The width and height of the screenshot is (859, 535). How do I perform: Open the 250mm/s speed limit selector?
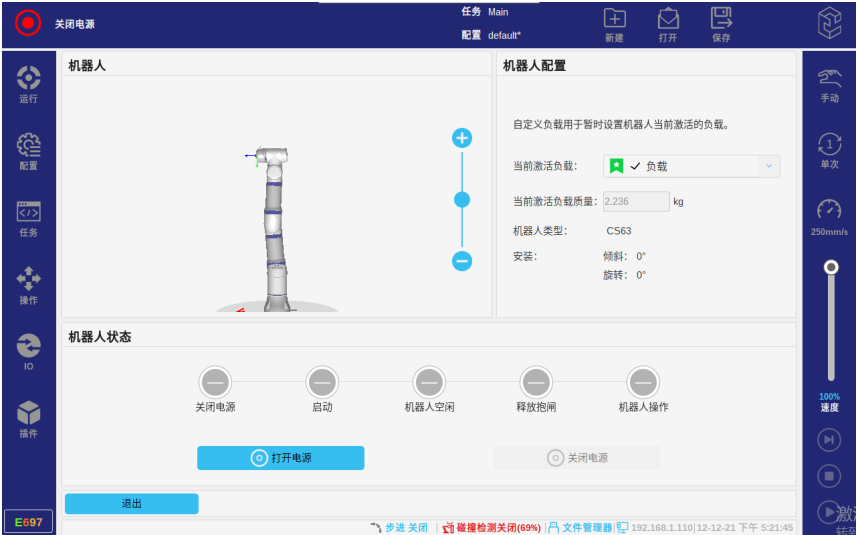click(829, 217)
